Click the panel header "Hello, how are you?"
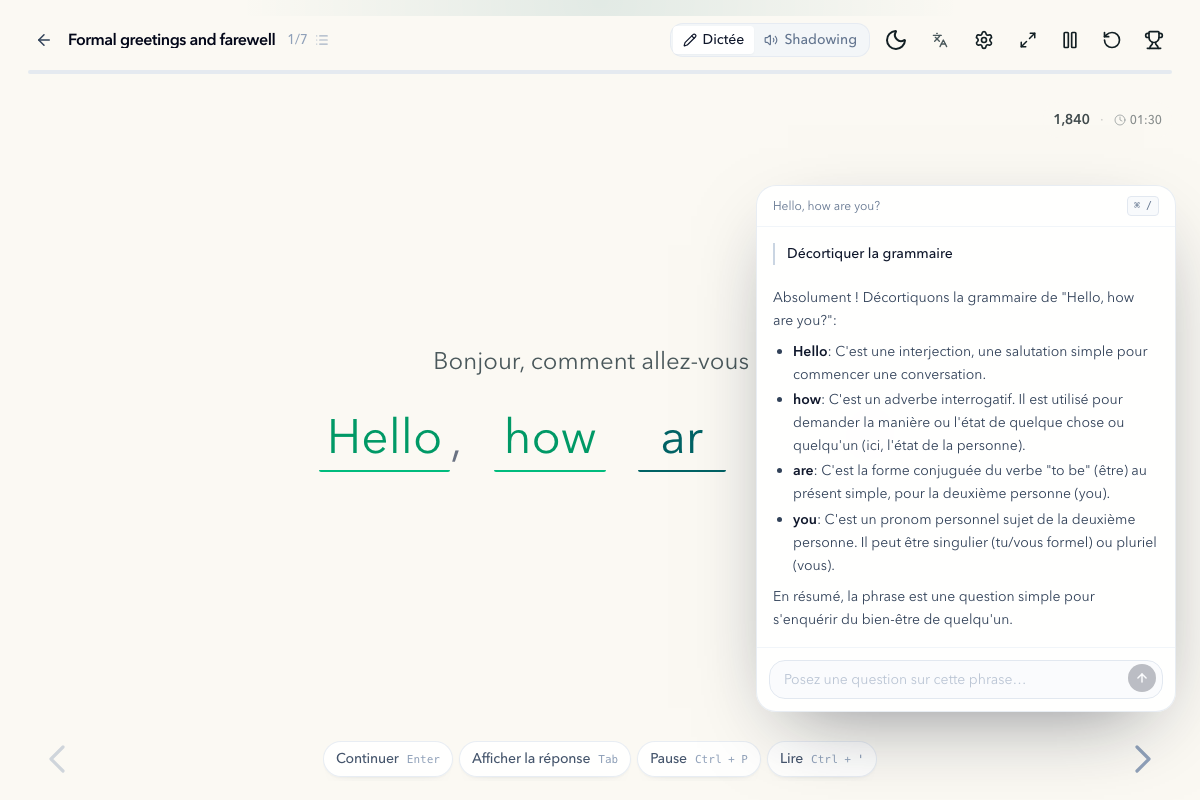The image size is (1200, 800). coord(826,206)
